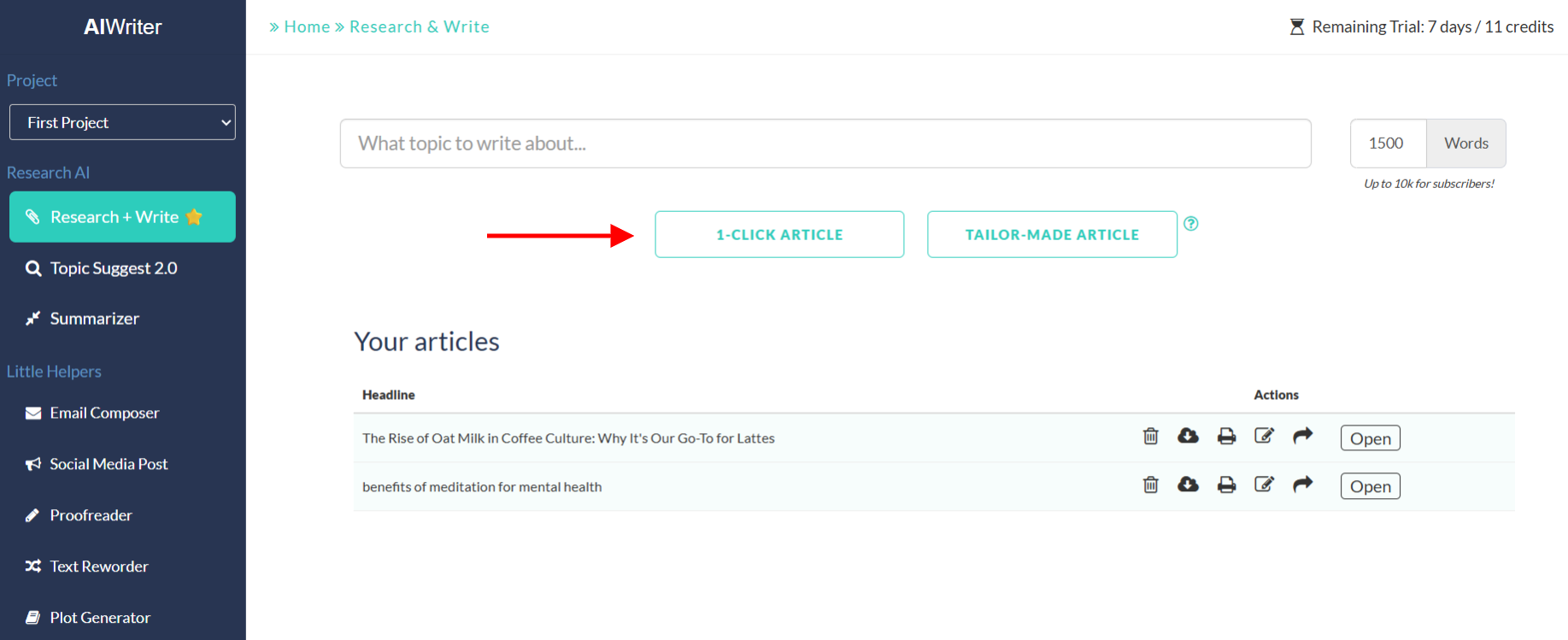
Task: Click the shuffle icon for Text Reworder
Action: 33,567
